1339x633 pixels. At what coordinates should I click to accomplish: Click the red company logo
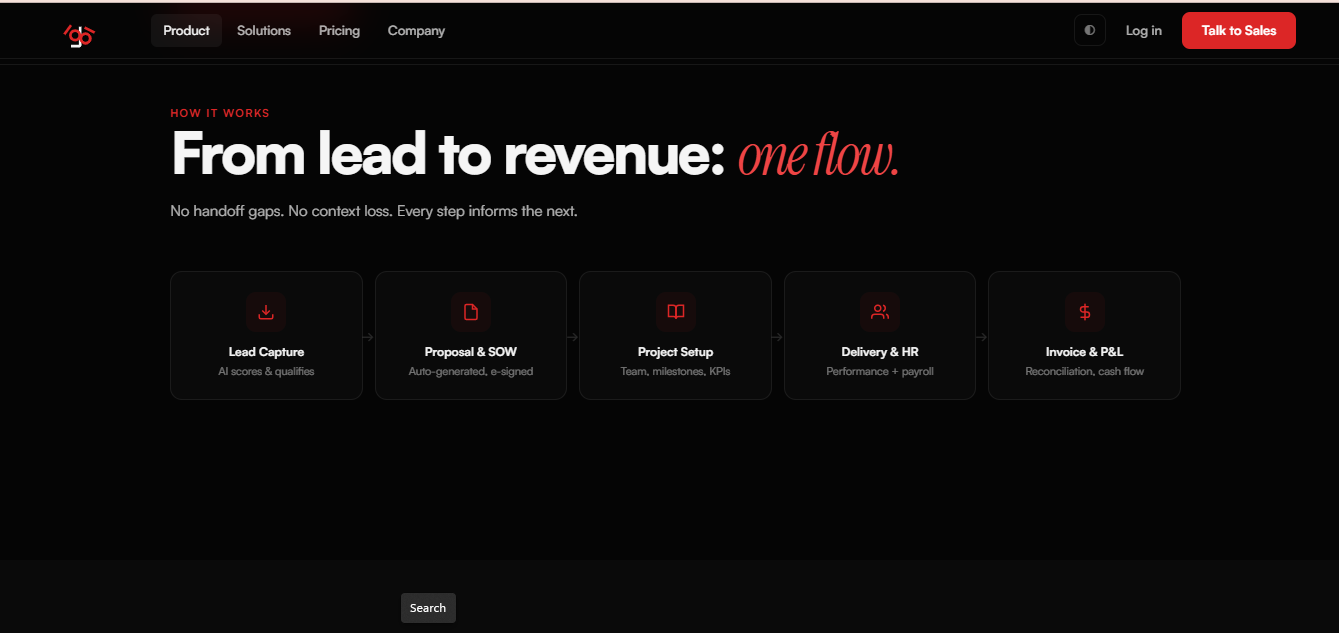click(x=79, y=35)
